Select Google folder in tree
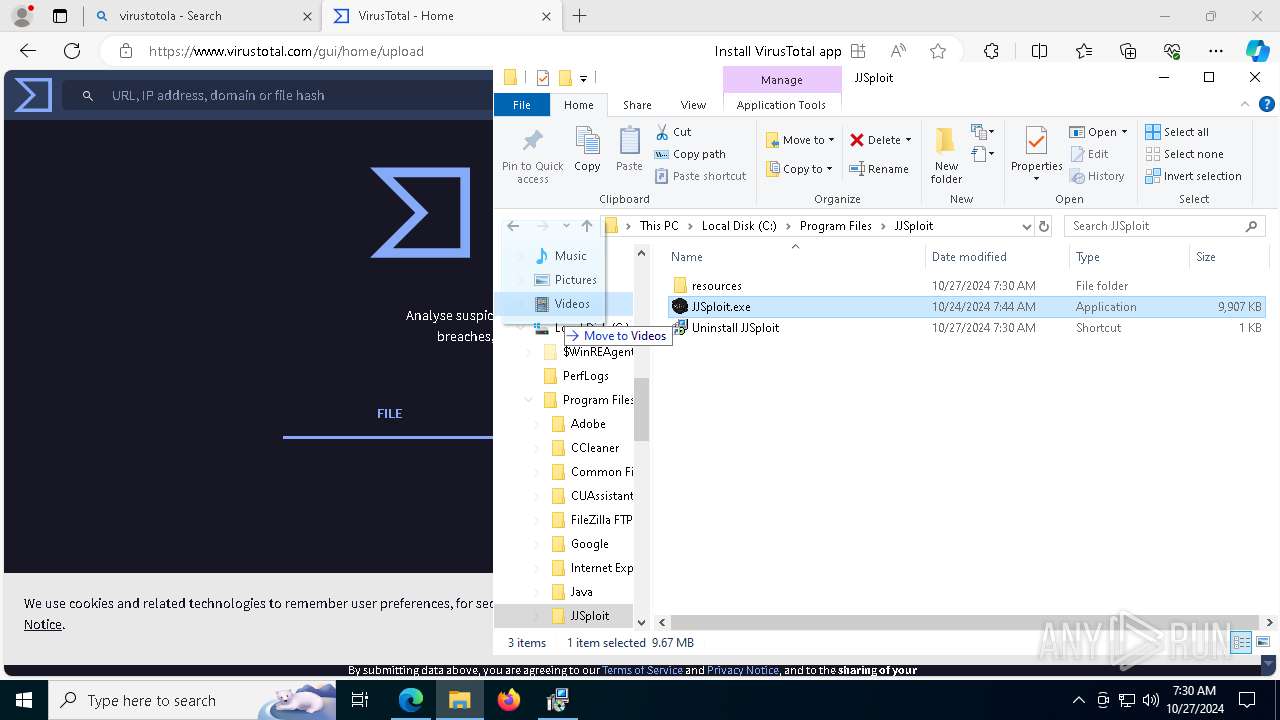The height and width of the screenshot is (720, 1280). pos(589,544)
